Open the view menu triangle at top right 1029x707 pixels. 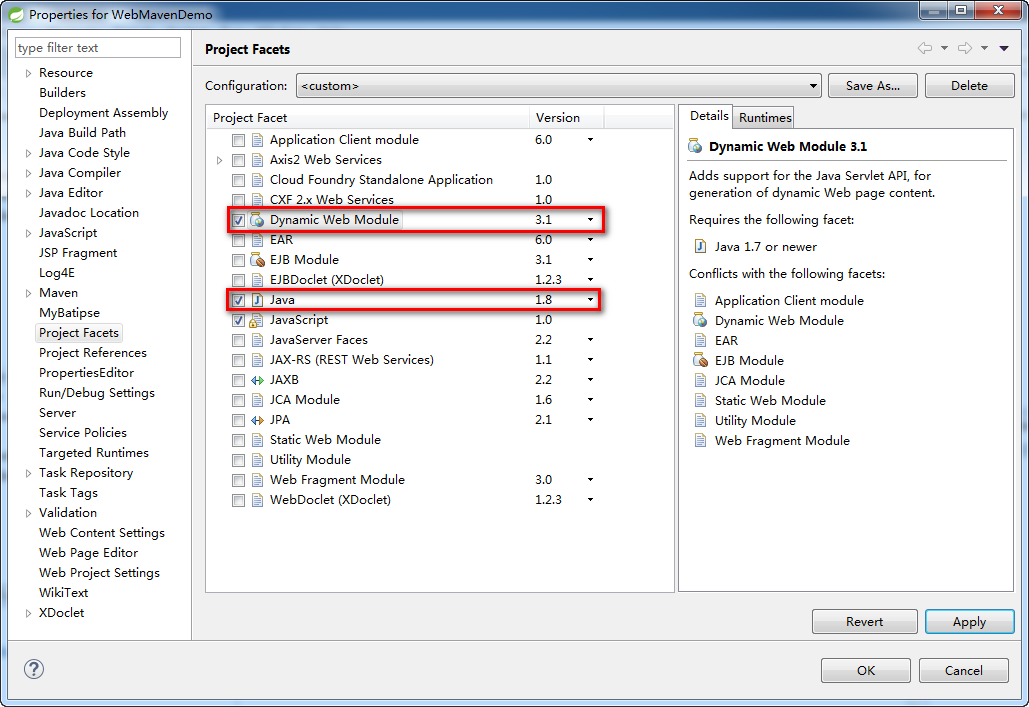(1004, 48)
